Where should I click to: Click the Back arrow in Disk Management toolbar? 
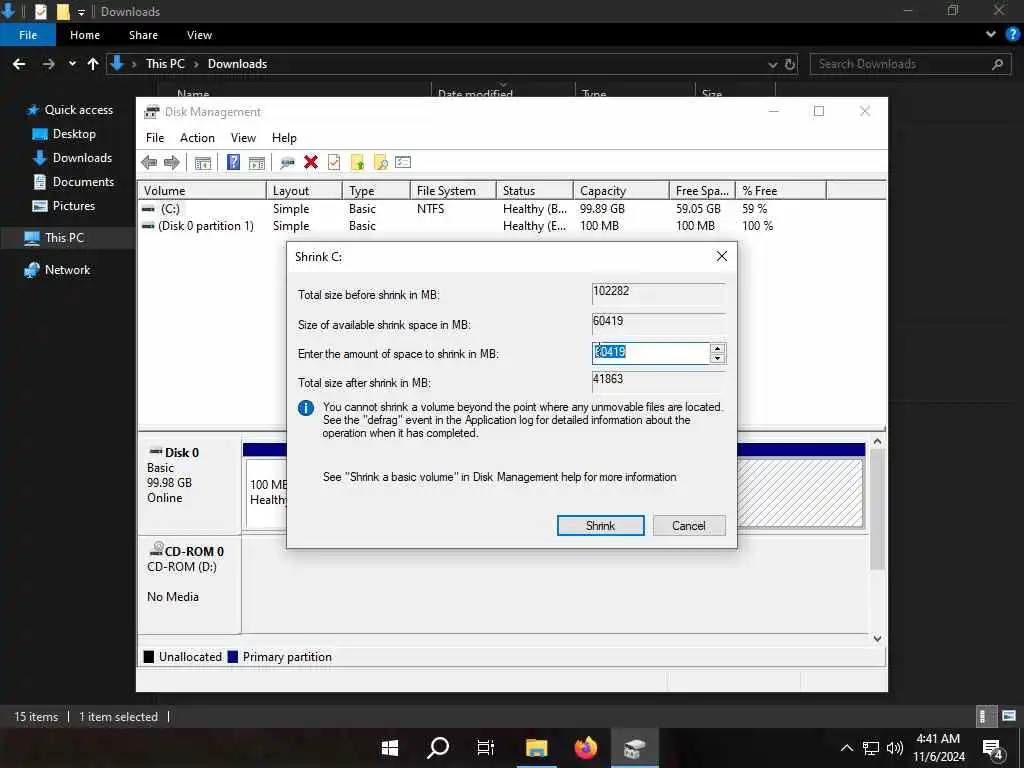click(x=149, y=162)
